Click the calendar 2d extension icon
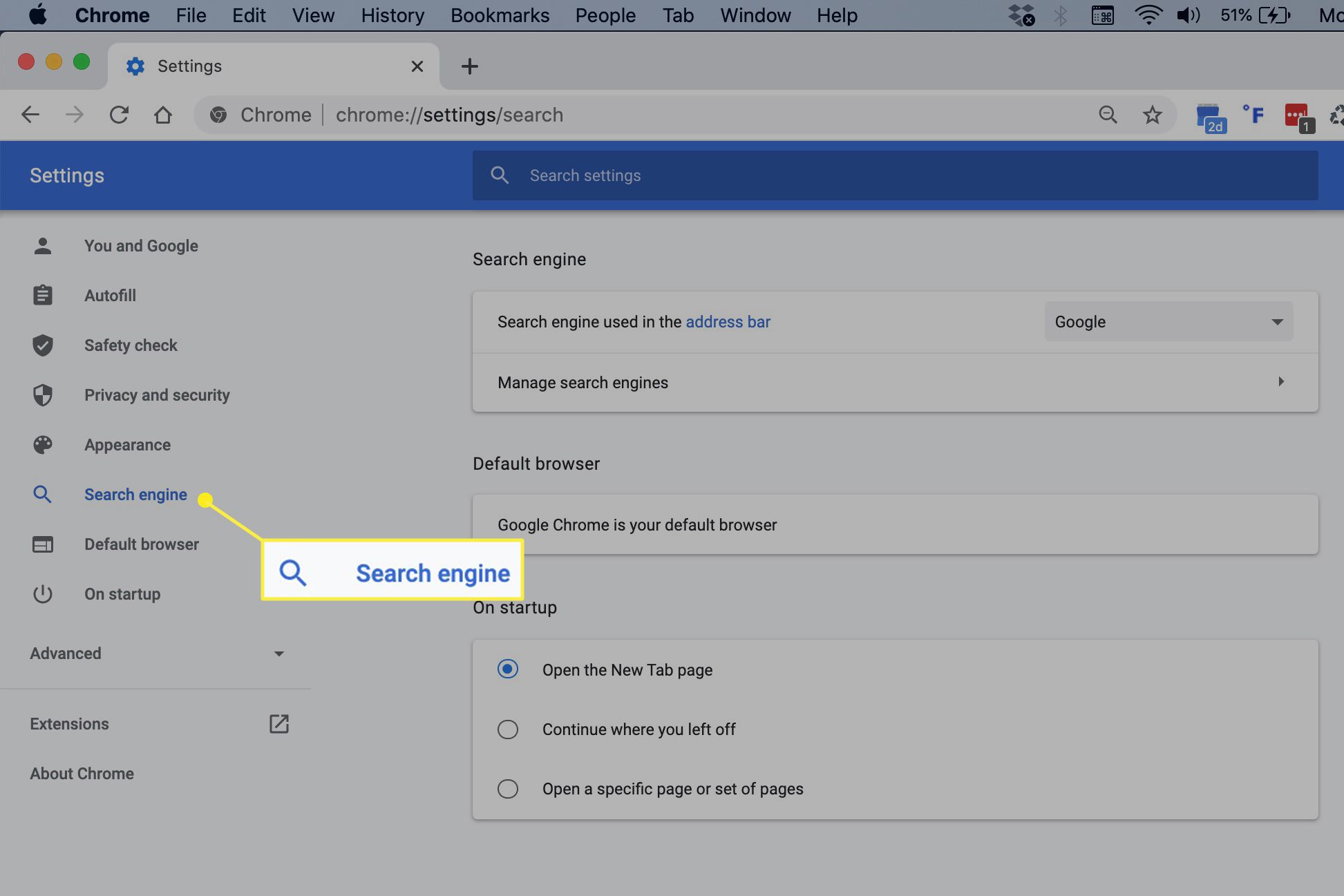The width and height of the screenshot is (1344, 896). pos(1211,117)
